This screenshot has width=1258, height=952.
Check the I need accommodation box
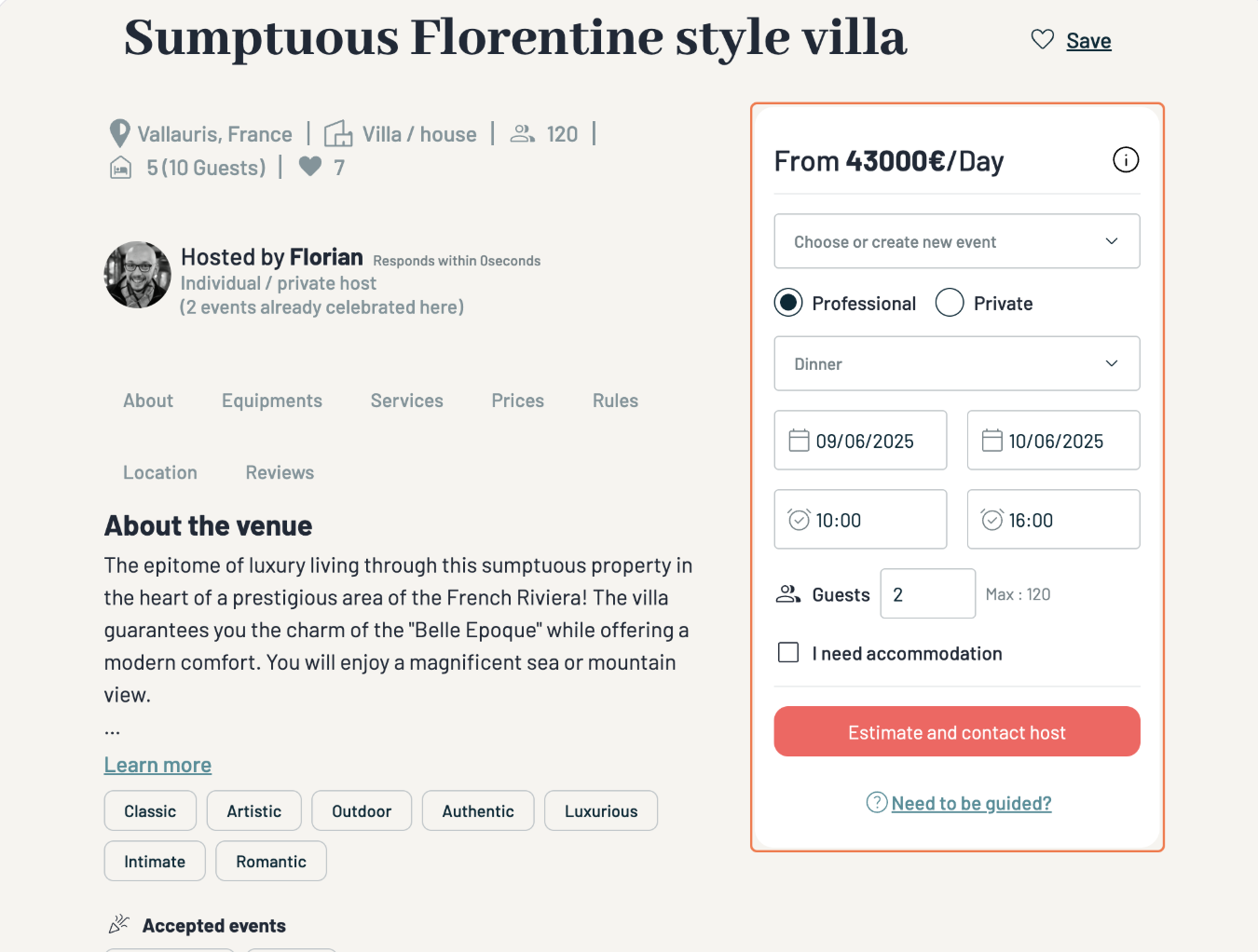788,653
